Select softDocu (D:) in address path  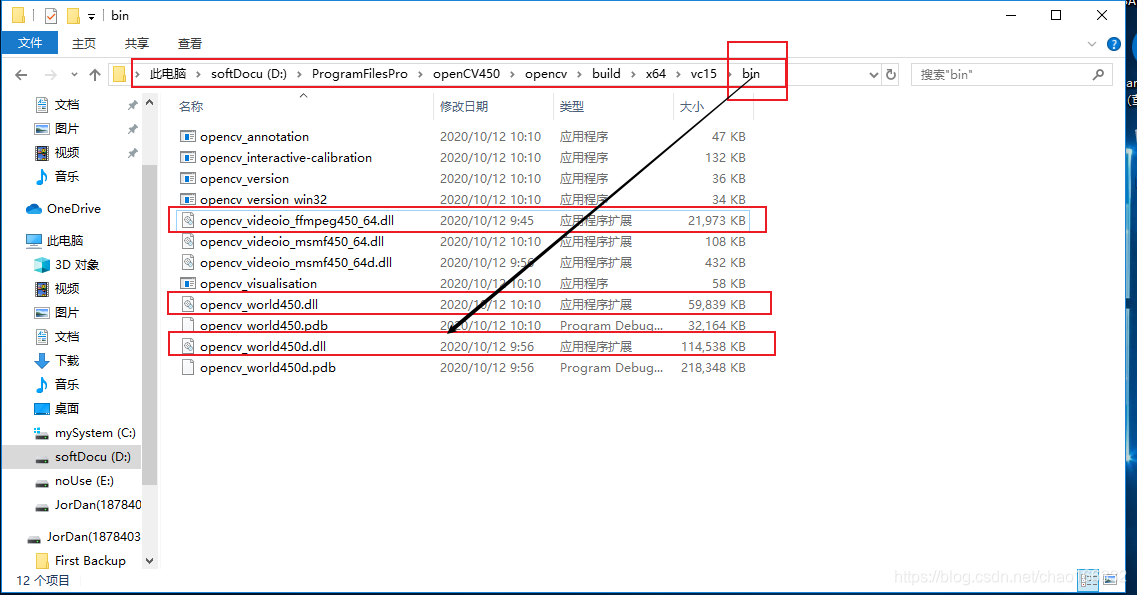coord(249,74)
